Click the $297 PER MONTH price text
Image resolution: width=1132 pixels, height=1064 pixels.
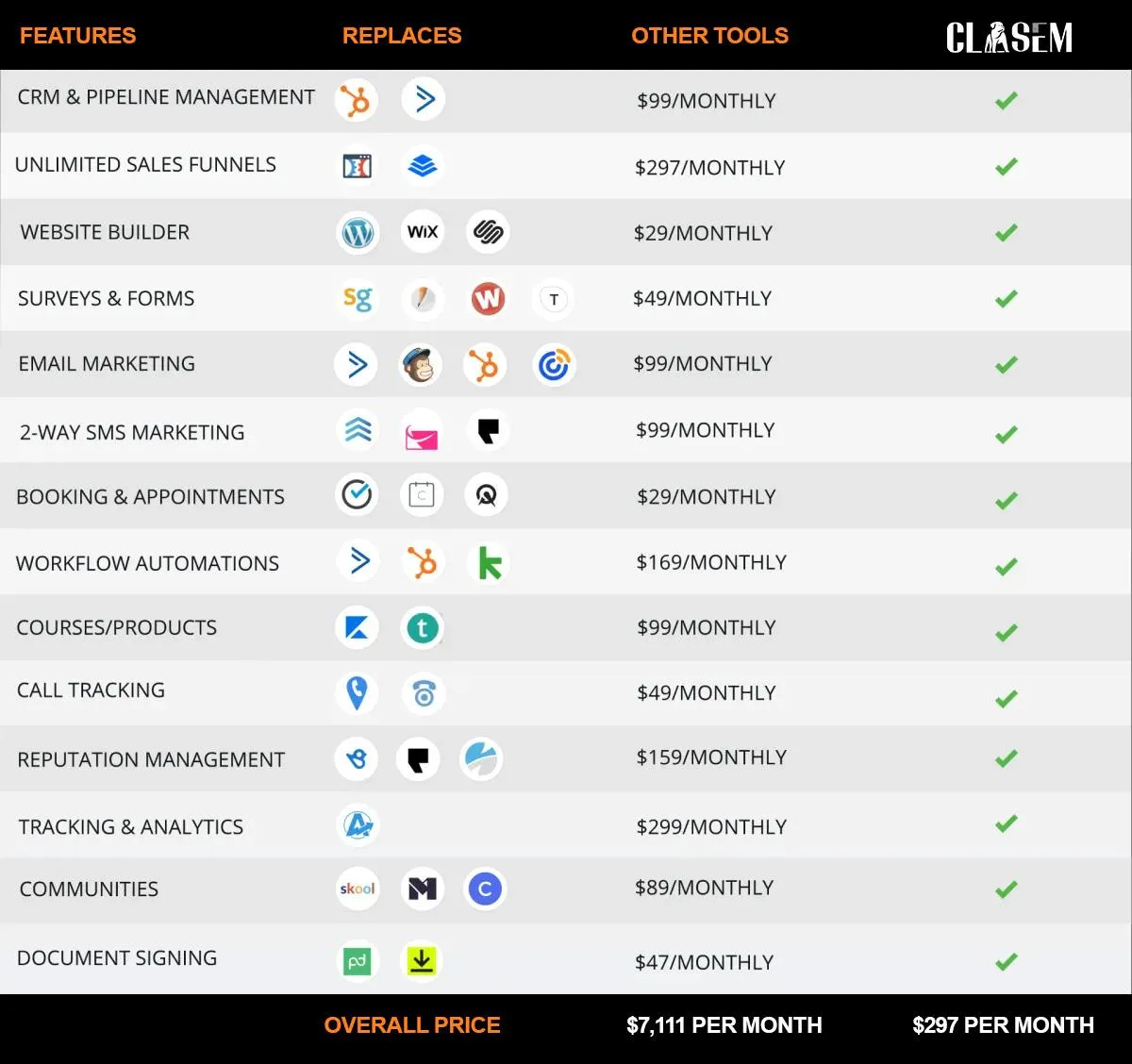(x=1004, y=1025)
